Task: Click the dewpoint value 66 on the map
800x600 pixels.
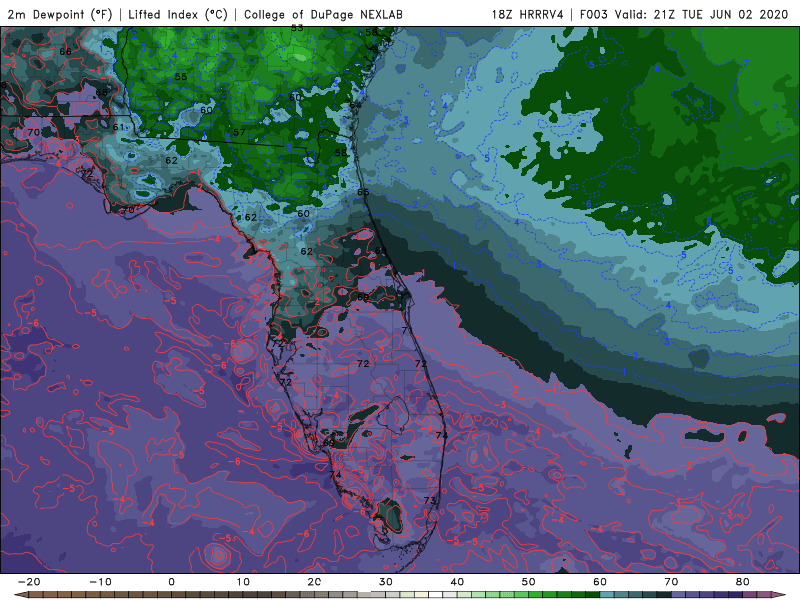Action: pyautogui.click(x=65, y=52)
